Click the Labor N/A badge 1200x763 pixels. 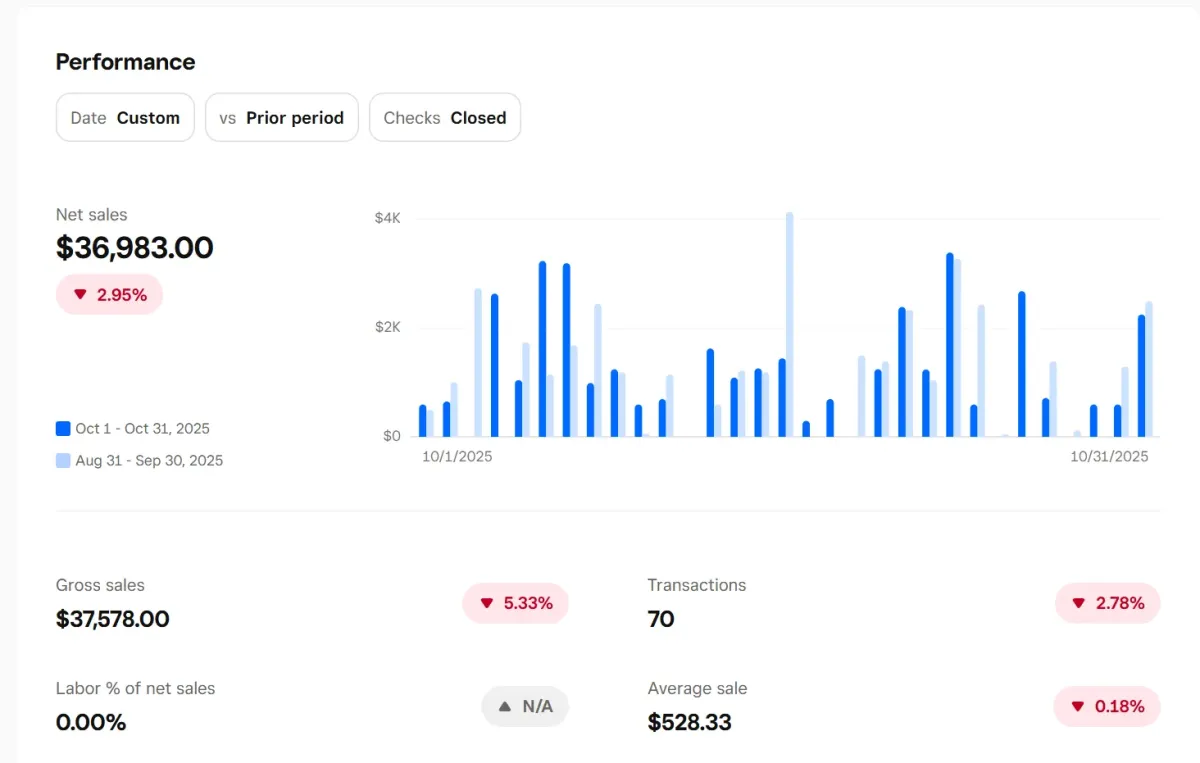525,706
